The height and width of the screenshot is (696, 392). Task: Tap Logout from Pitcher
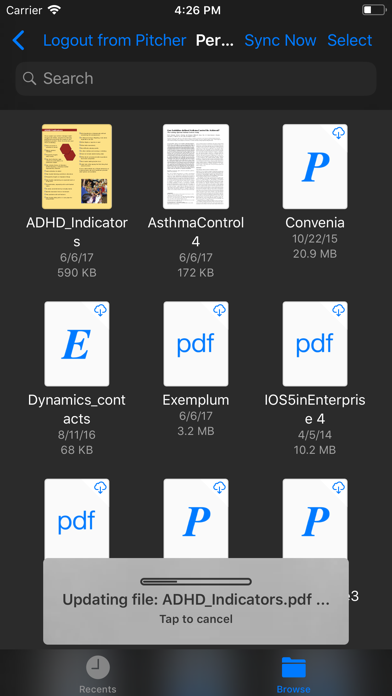[115, 40]
